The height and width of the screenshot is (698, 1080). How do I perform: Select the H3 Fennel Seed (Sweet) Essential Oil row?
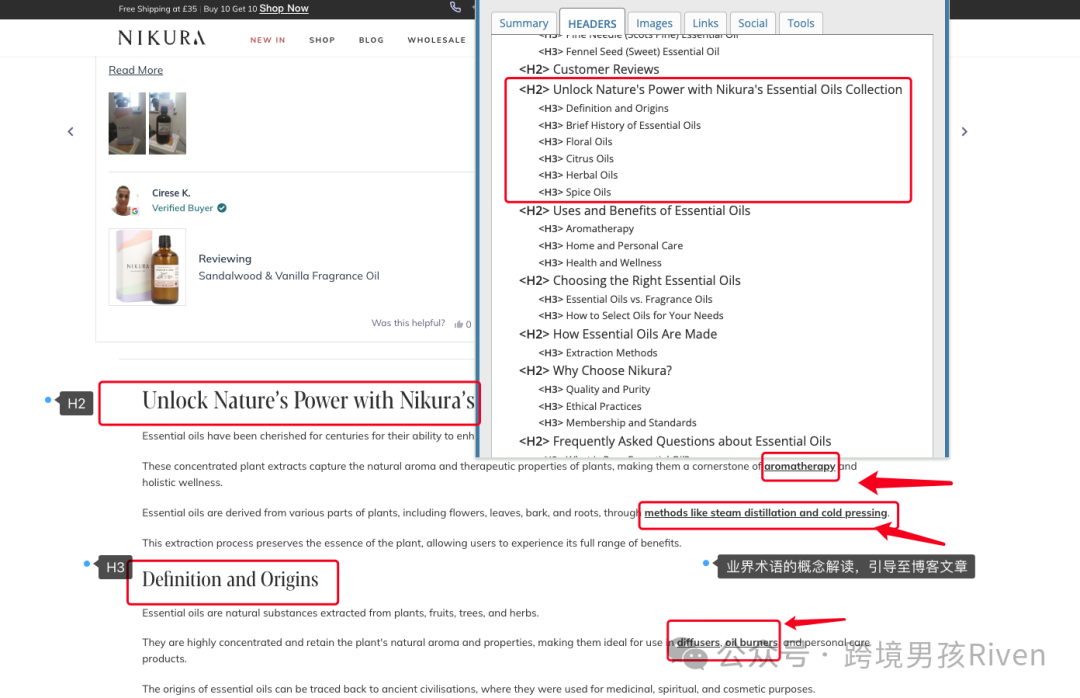pyautogui.click(x=629, y=51)
